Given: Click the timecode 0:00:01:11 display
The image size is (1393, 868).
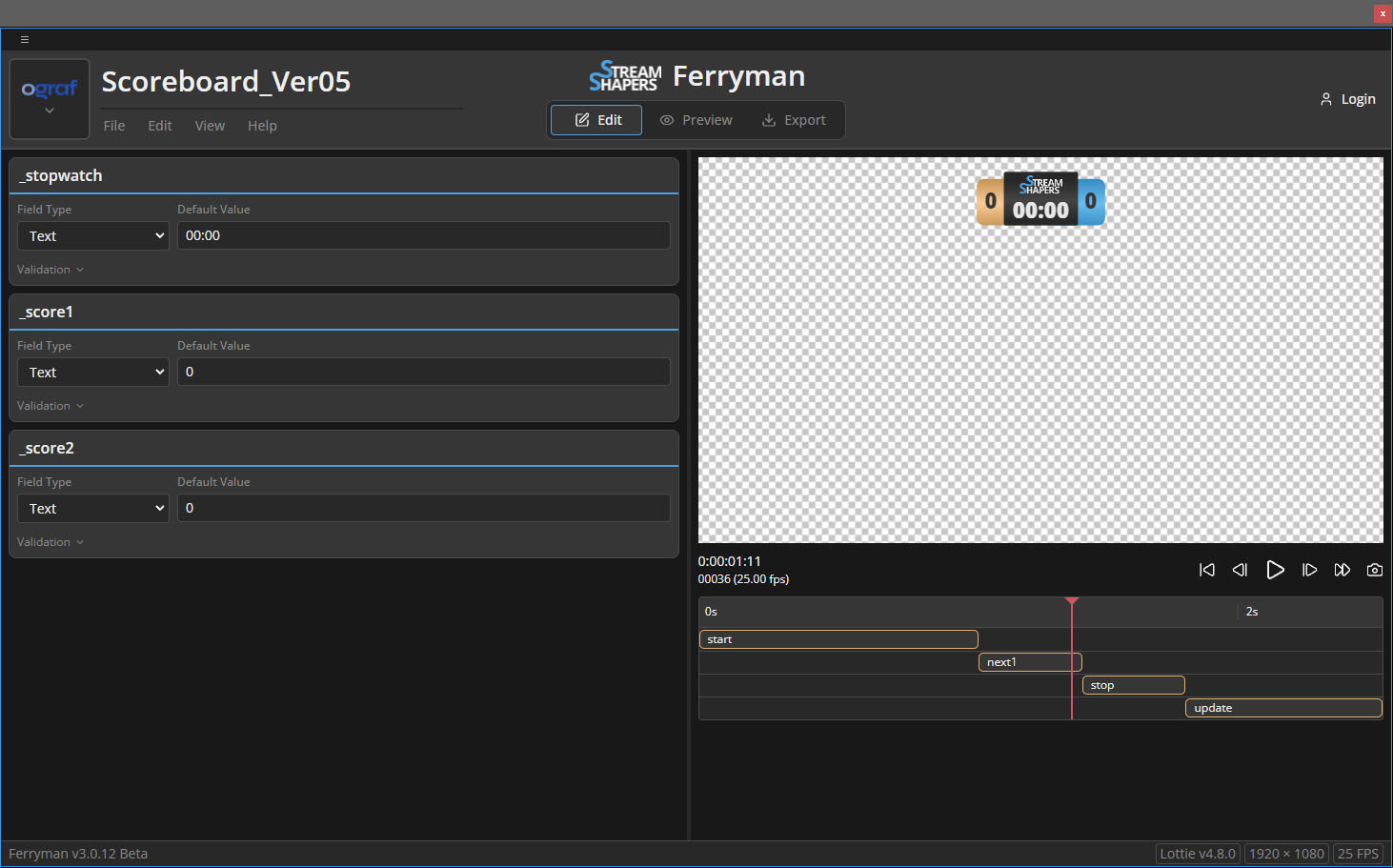Looking at the screenshot, I should 729,561.
